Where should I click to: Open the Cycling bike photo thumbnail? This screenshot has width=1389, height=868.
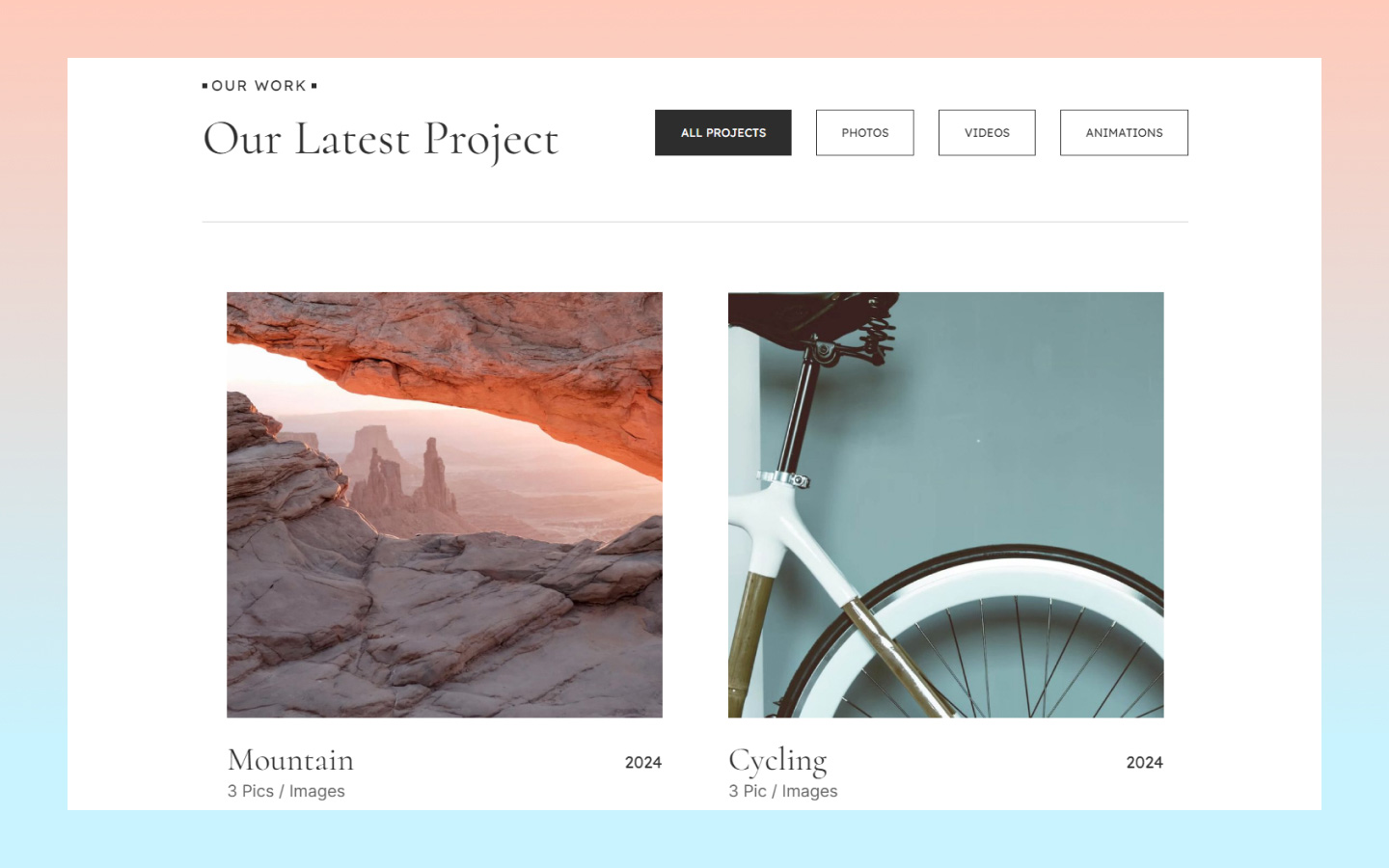[945, 504]
